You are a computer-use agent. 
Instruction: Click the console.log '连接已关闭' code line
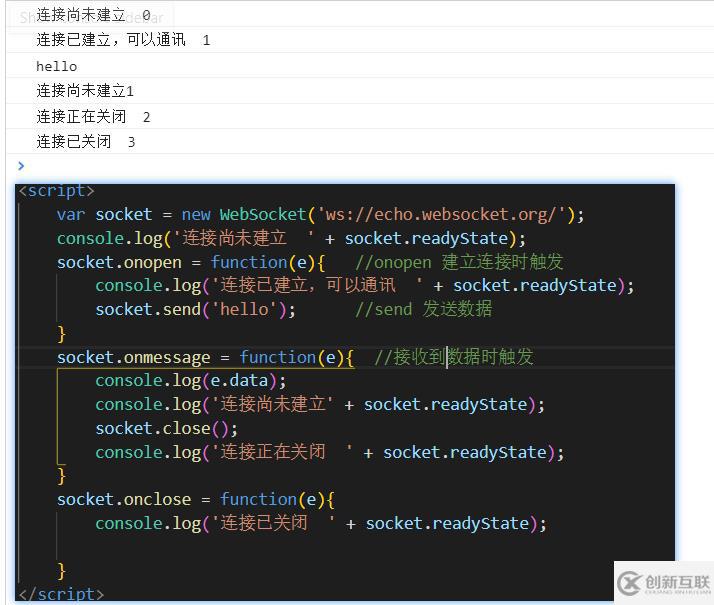point(321,524)
